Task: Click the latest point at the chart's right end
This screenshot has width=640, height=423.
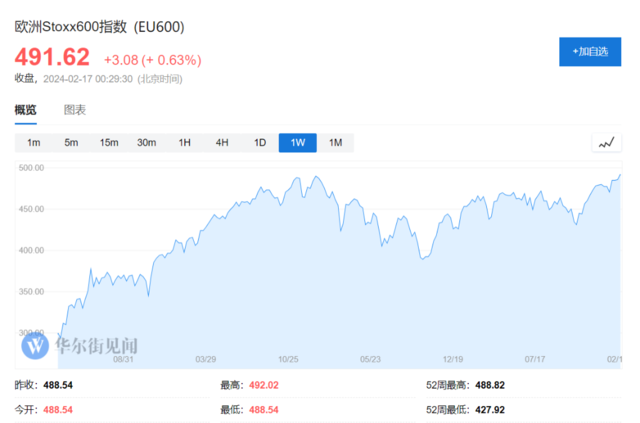Action: click(620, 175)
